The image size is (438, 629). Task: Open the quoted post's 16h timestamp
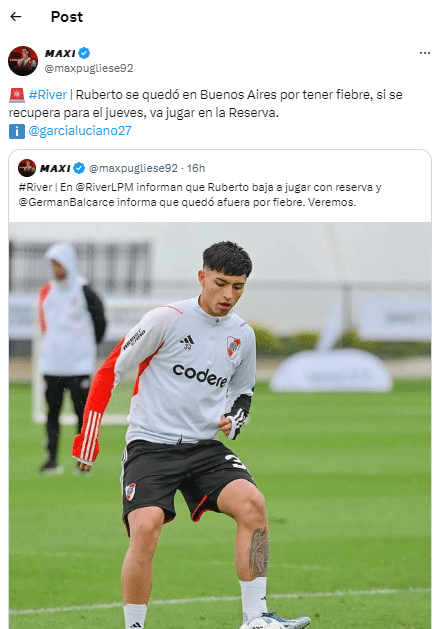[x=196, y=168]
